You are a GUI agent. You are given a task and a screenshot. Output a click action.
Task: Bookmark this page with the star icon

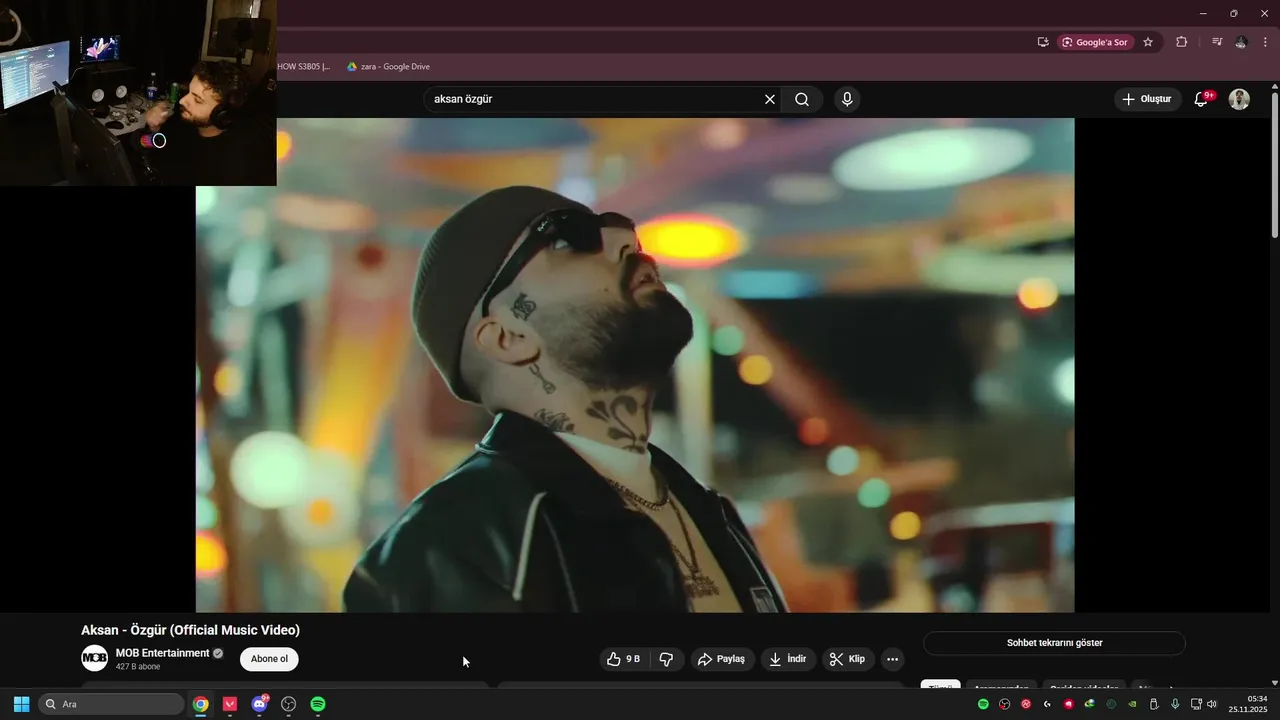coord(1148,42)
